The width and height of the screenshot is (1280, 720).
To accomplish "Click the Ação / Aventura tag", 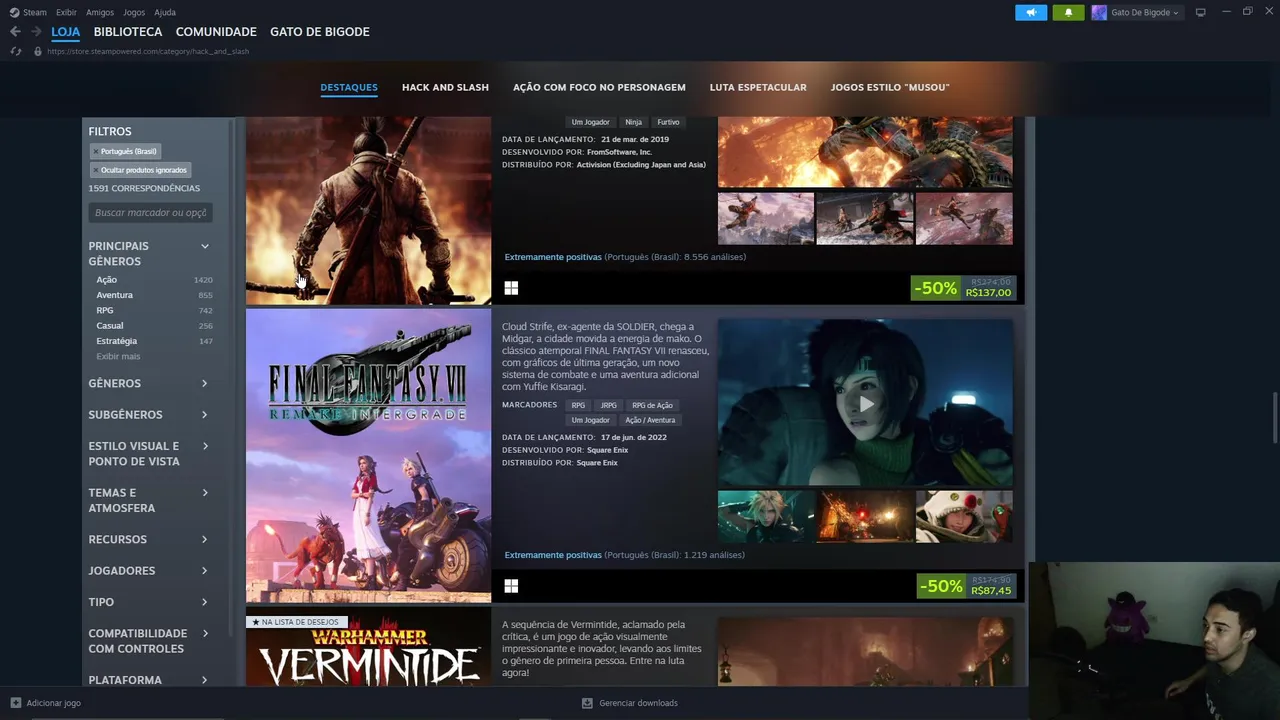I will [650, 420].
